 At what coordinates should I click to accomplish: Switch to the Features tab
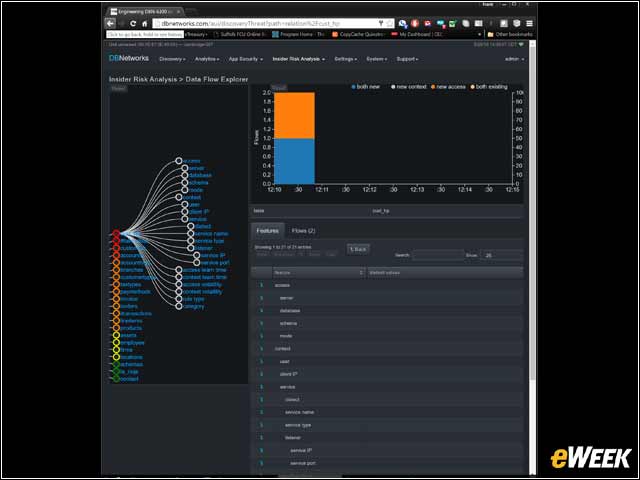(x=267, y=231)
